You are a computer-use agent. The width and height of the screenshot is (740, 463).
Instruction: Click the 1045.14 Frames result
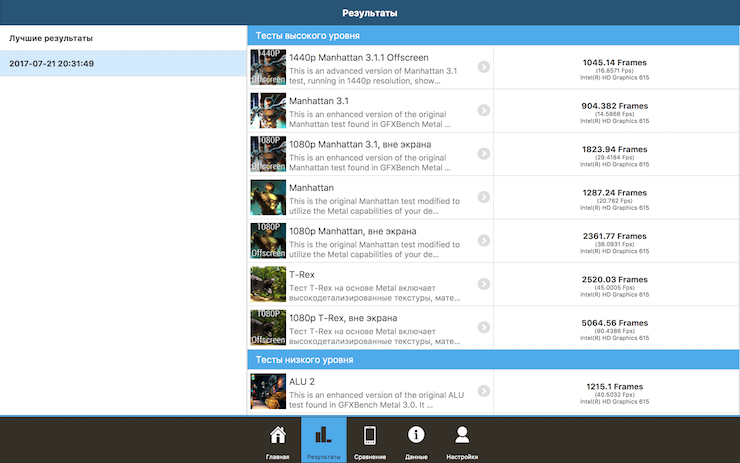[x=614, y=63]
